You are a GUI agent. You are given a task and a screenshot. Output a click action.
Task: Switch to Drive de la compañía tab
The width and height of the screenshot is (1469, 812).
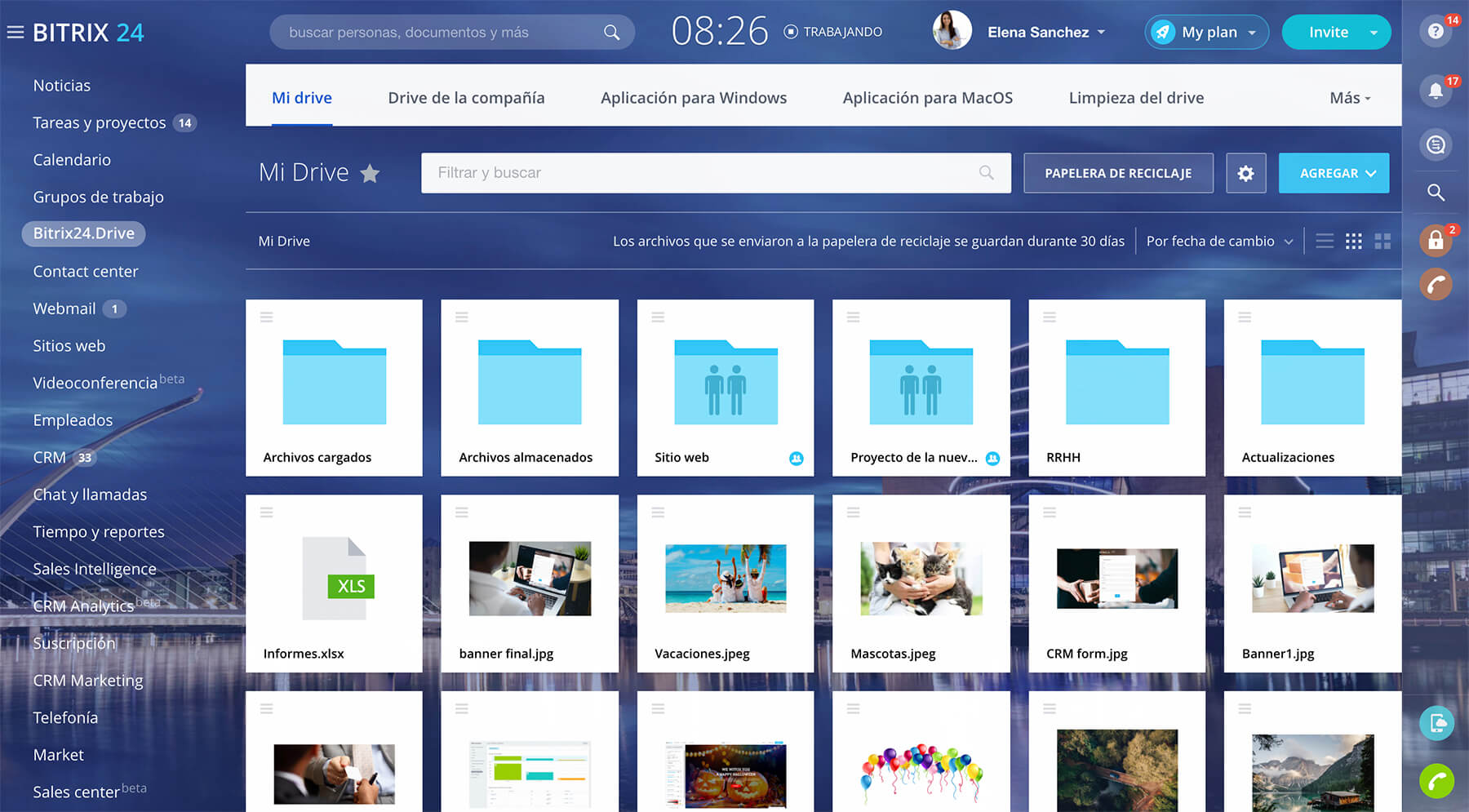tap(466, 98)
